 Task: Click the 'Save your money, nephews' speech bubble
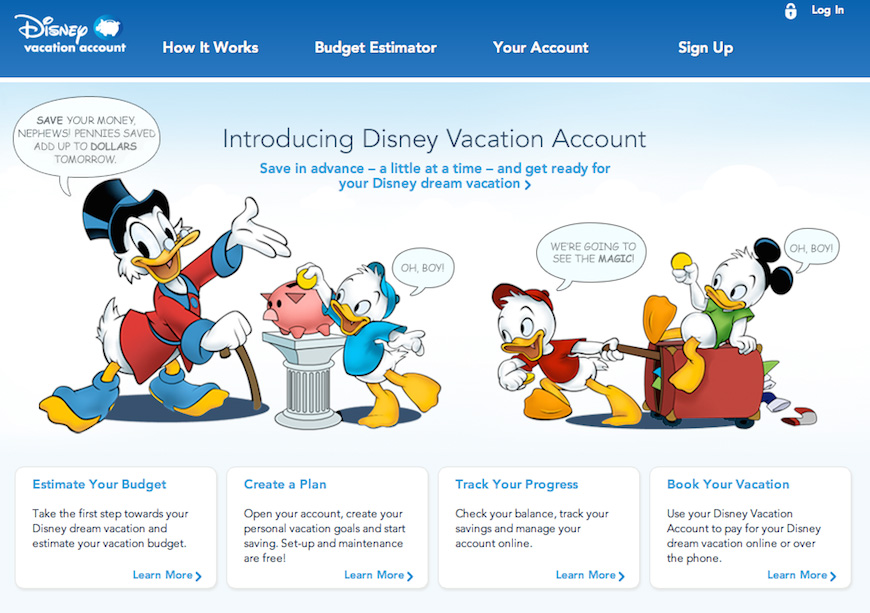[85, 140]
